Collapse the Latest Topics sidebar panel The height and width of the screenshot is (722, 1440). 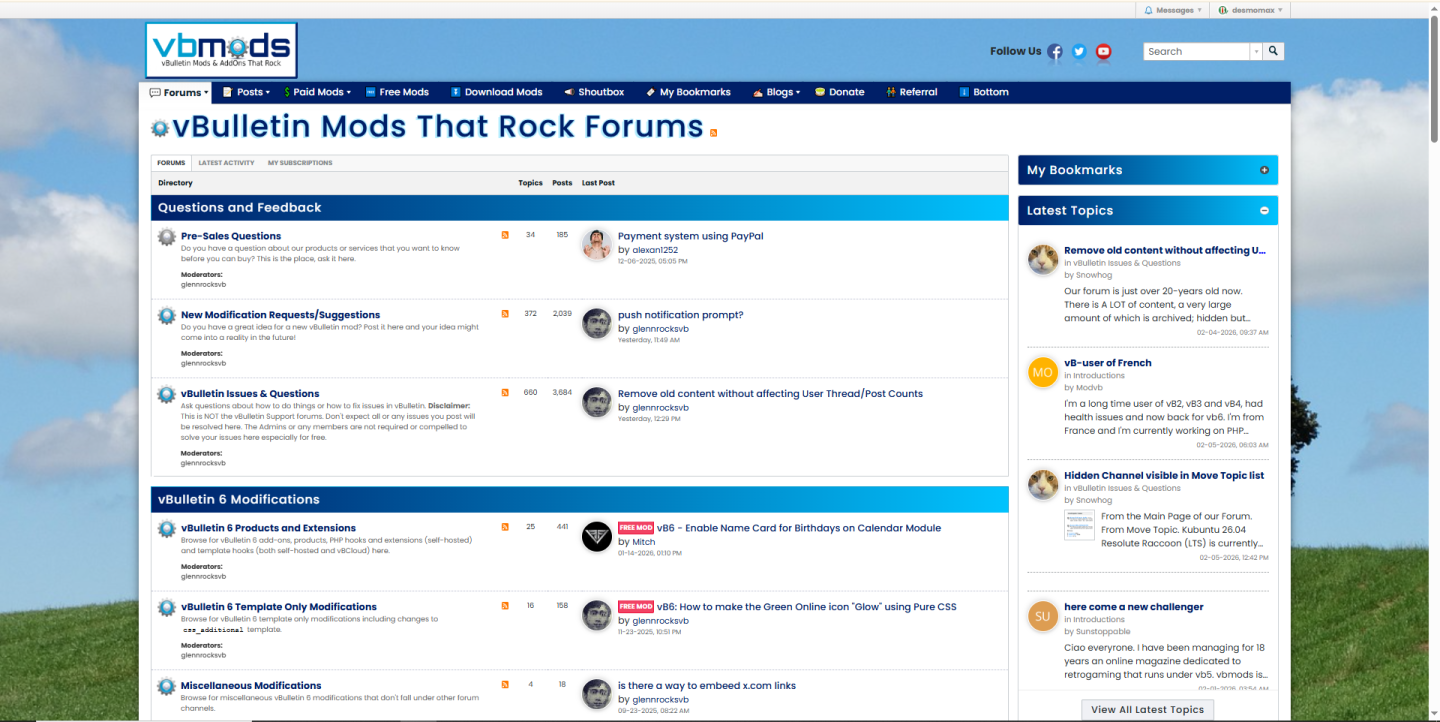pyautogui.click(x=1264, y=211)
